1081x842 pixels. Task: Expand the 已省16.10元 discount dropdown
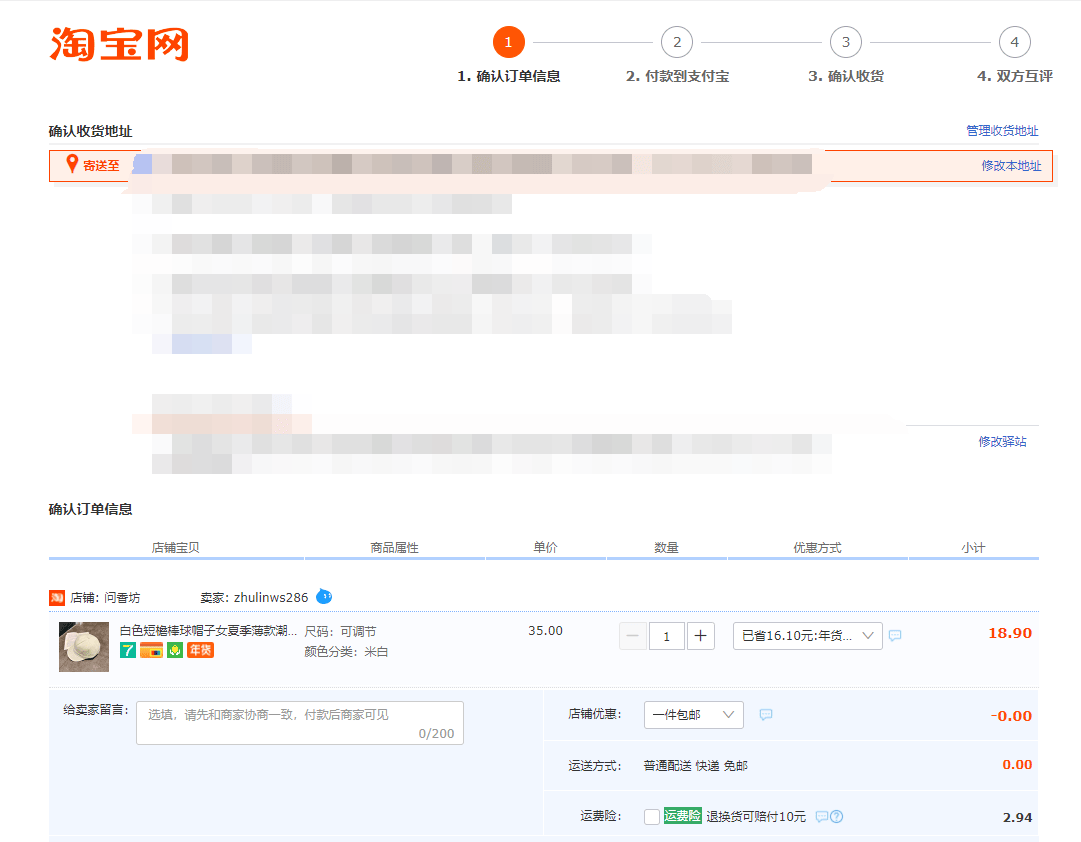pos(807,636)
